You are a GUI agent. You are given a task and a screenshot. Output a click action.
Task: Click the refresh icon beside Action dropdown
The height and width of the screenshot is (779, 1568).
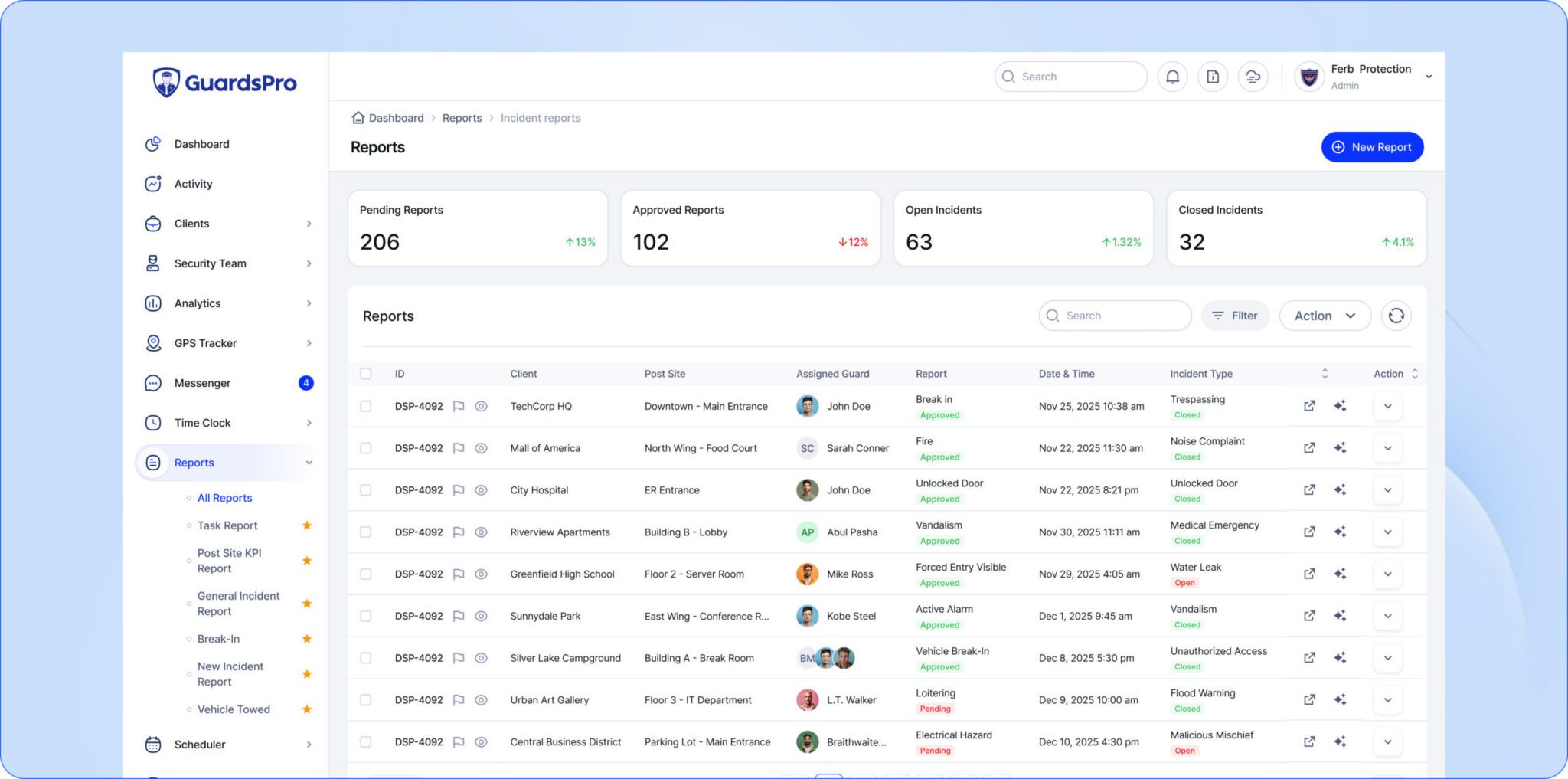[1396, 316]
